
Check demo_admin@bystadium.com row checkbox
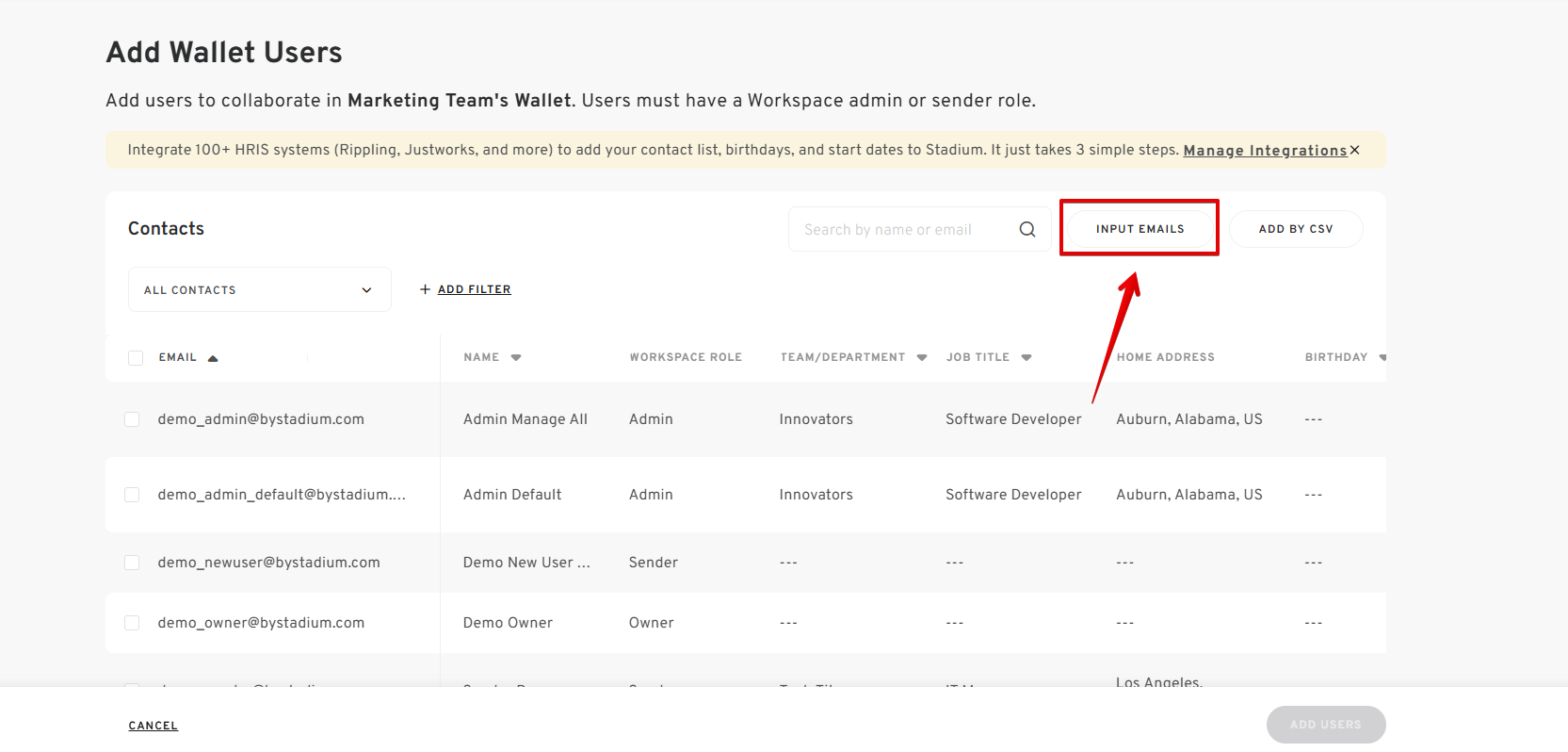[132, 419]
